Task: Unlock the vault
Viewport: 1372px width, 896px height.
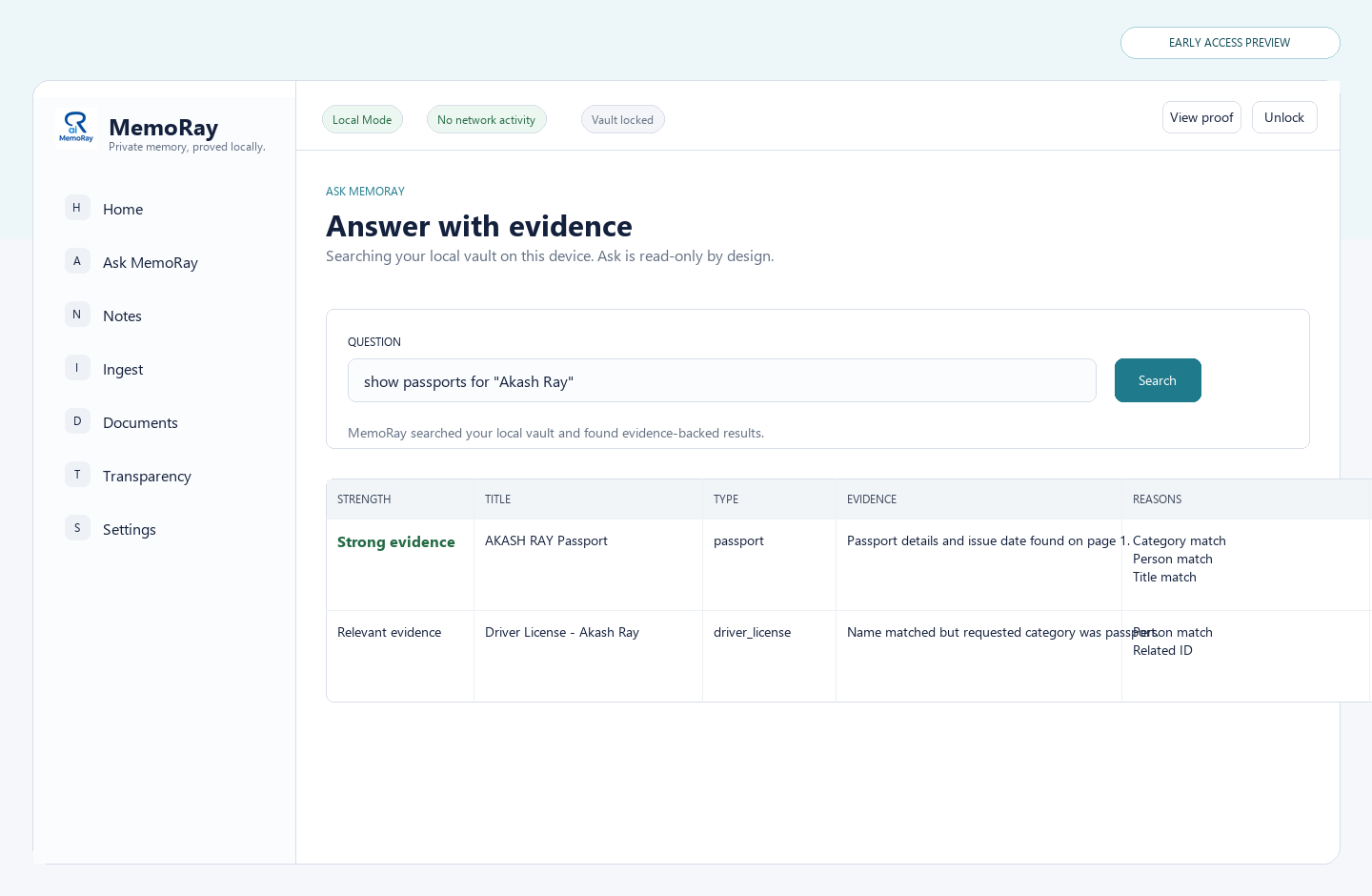Action: coord(1284,117)
